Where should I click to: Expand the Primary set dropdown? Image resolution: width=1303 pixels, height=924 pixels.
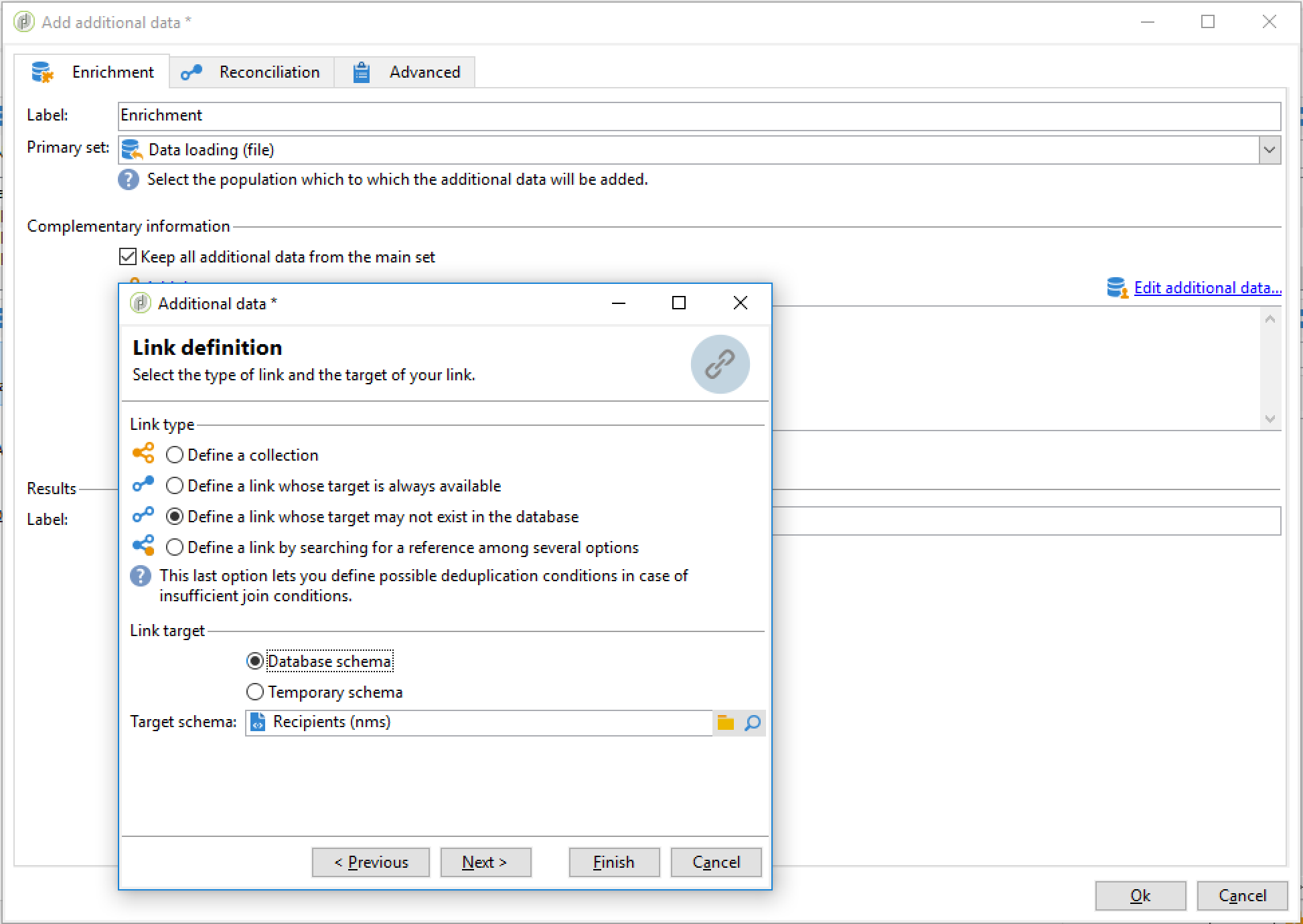coord(1269,150)
